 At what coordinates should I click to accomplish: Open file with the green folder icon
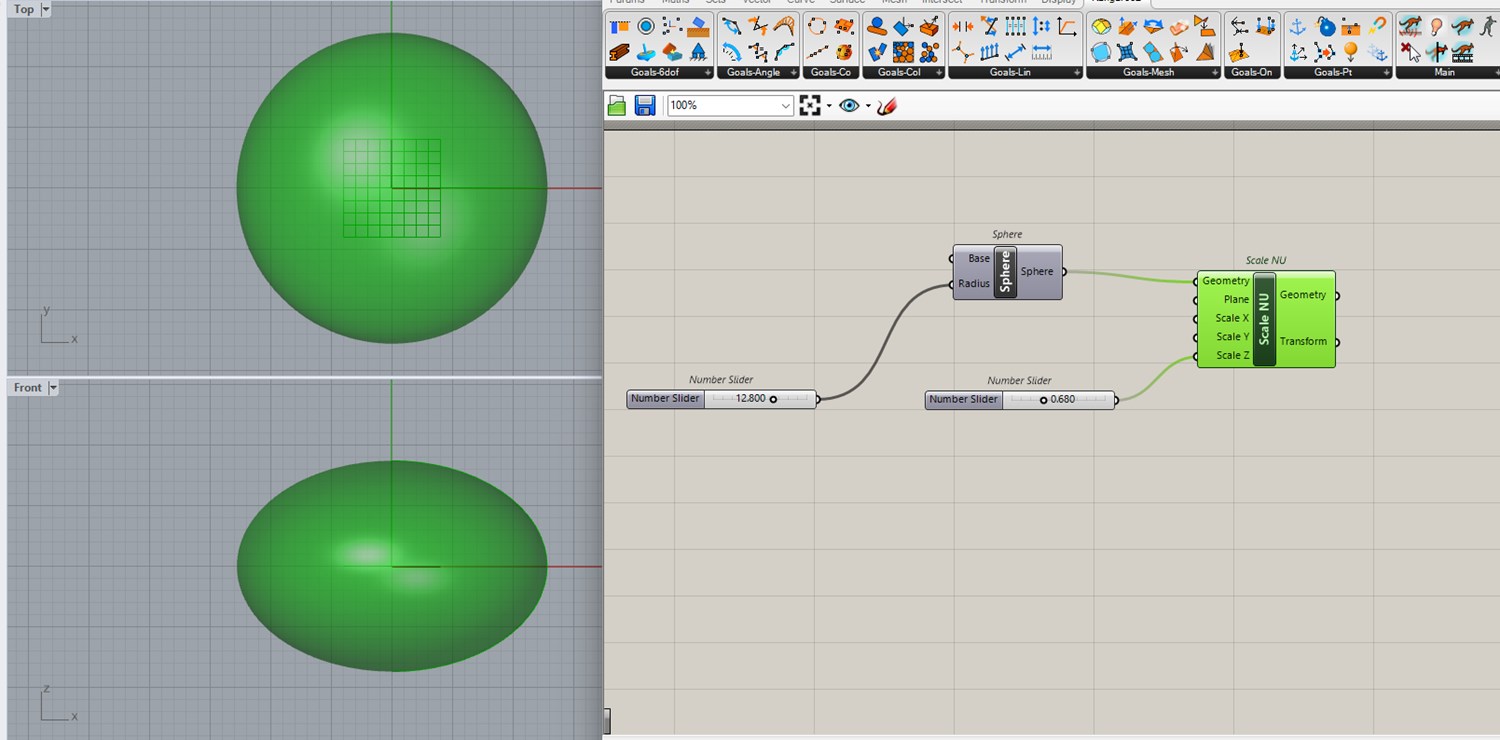[617, 105]
